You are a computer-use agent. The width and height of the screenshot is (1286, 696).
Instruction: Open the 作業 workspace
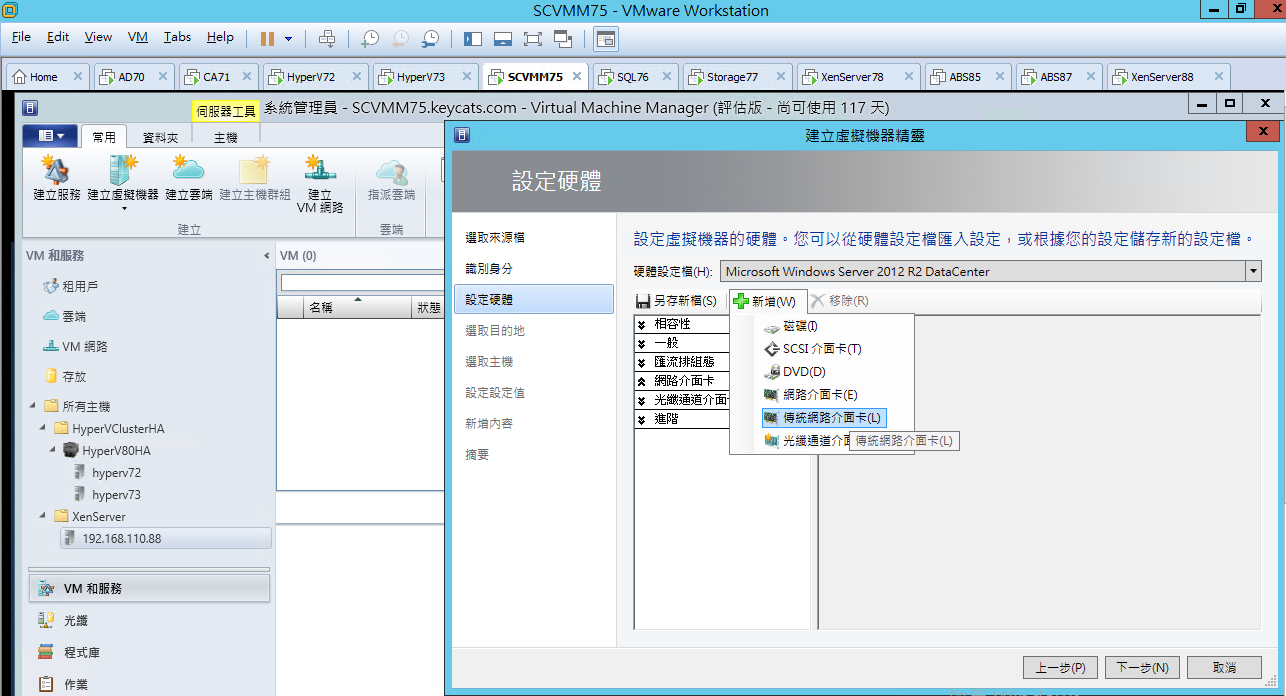pyautogui.click(x=149, y=684)
